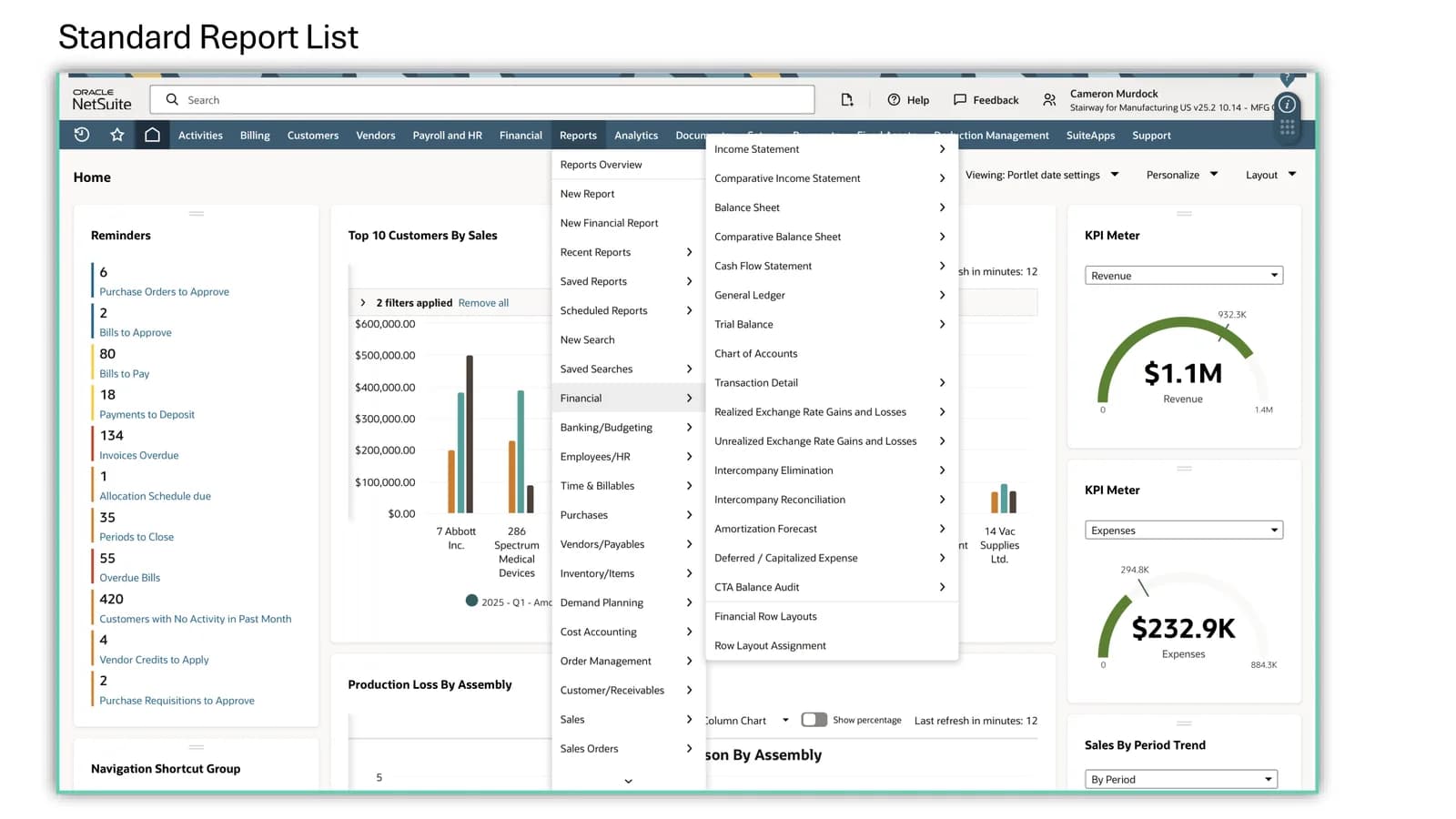Image resolution: width=1456 pixels, height=819 pixels.
Task: Click the Remove all filters link
Action: (x=483, y=303)
